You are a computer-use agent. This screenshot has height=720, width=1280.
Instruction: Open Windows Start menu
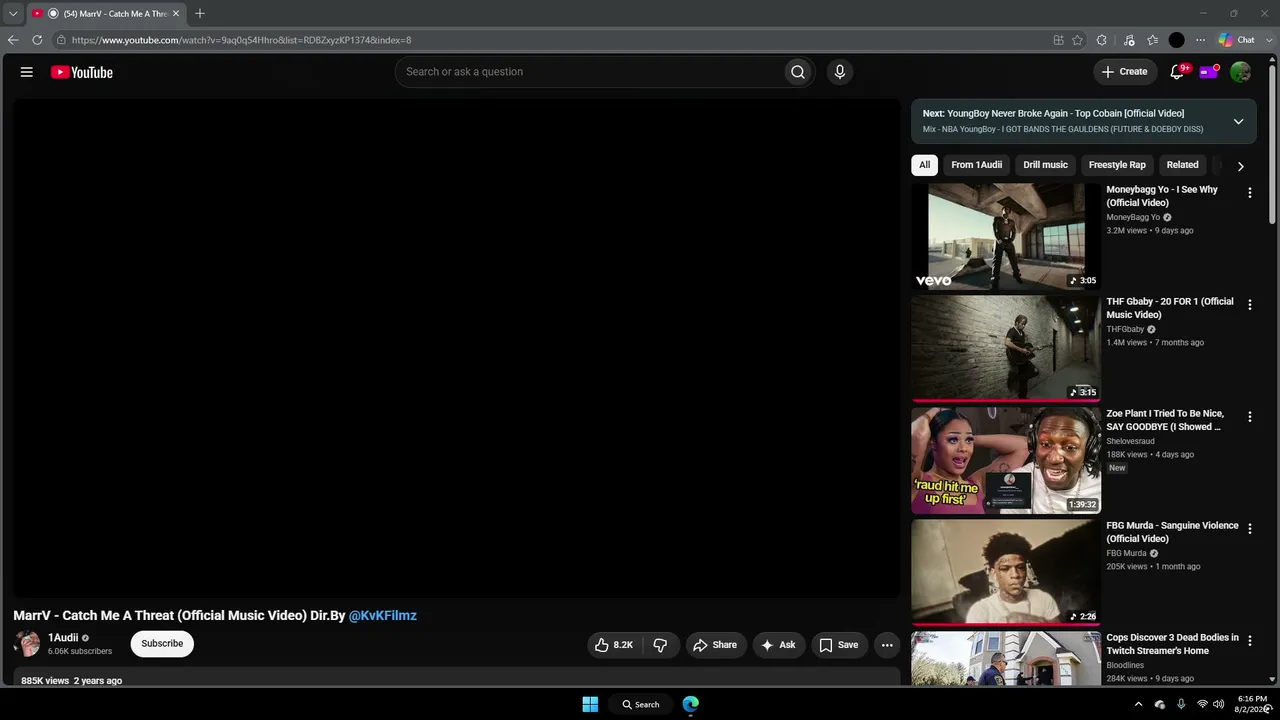click(x=590, y=704)
